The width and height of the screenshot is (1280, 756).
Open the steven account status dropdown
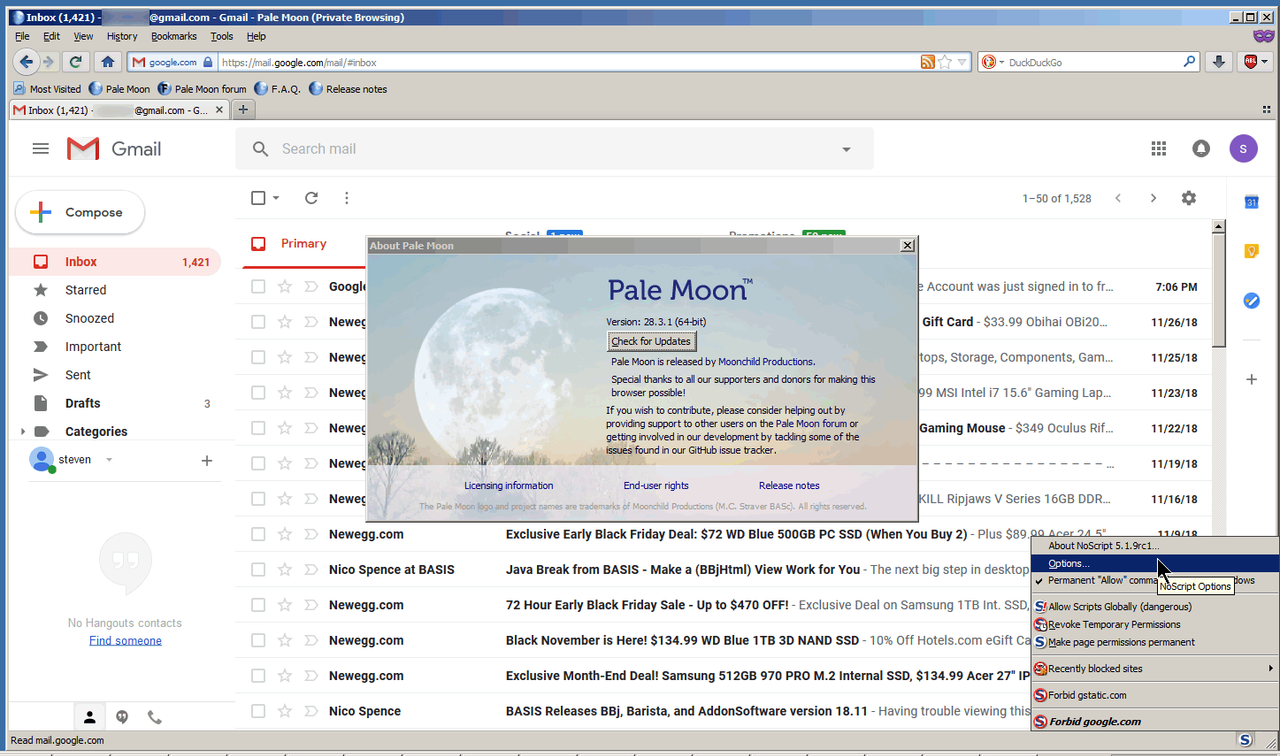point(109,460)
